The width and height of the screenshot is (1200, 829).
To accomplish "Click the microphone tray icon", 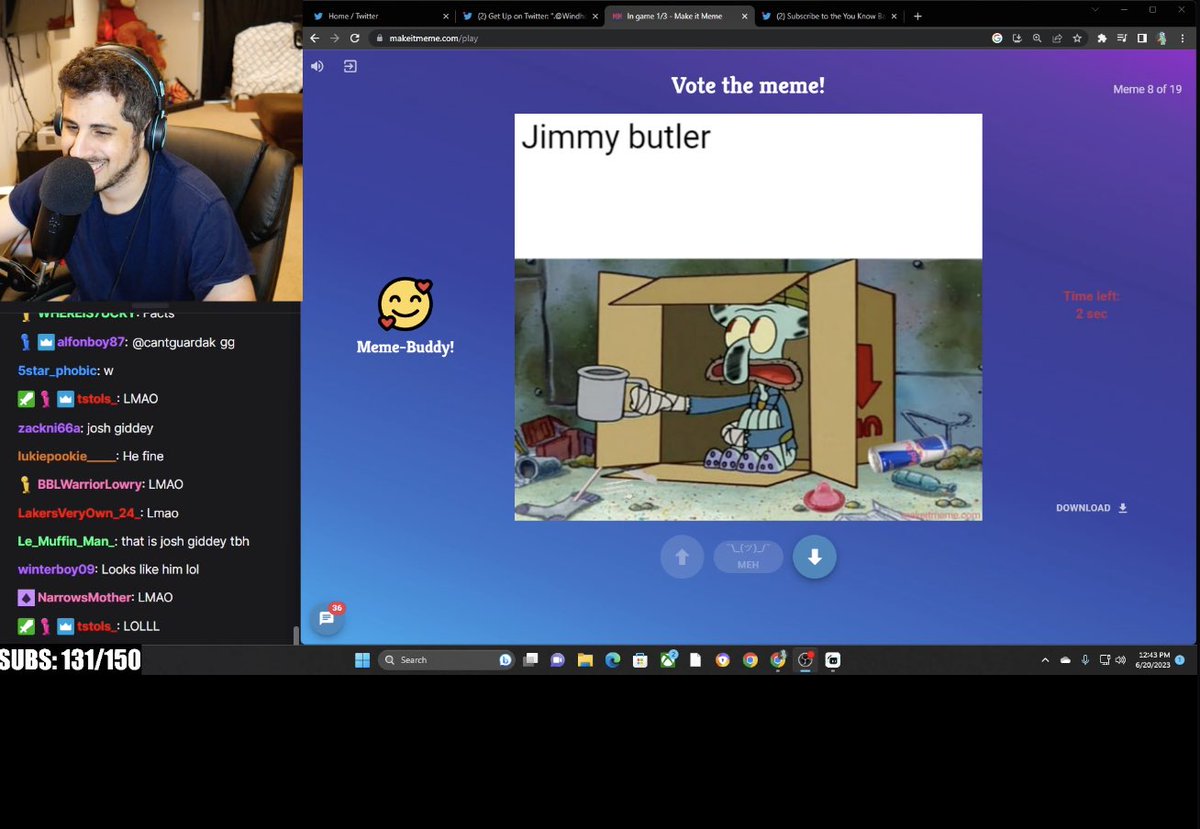I will pyautogui.click(x=1085, y=660).
